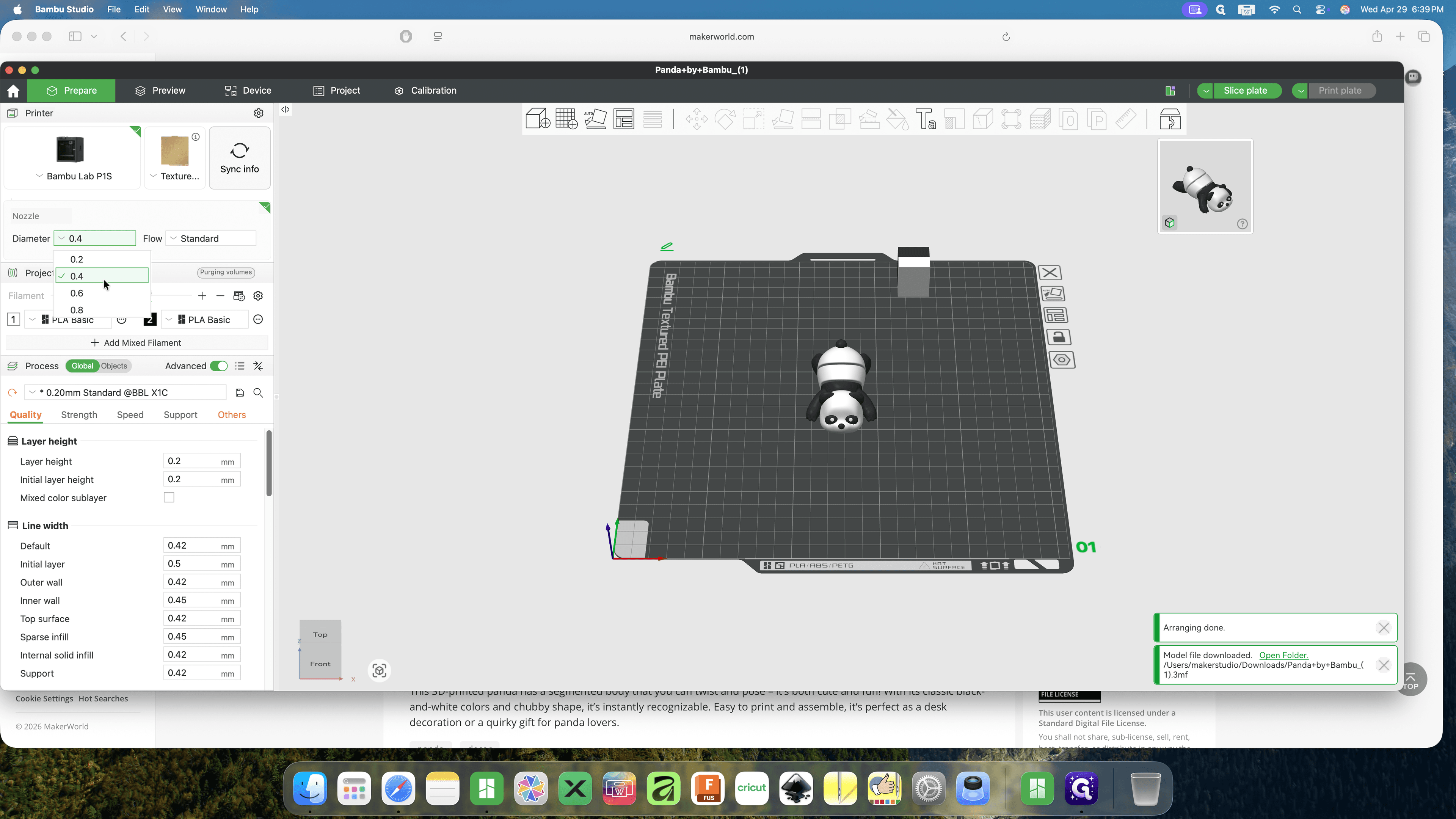Click the Add model cube icon
Image resolution: width=1456 pixels, height=819 pixels.
coord(538,119)
